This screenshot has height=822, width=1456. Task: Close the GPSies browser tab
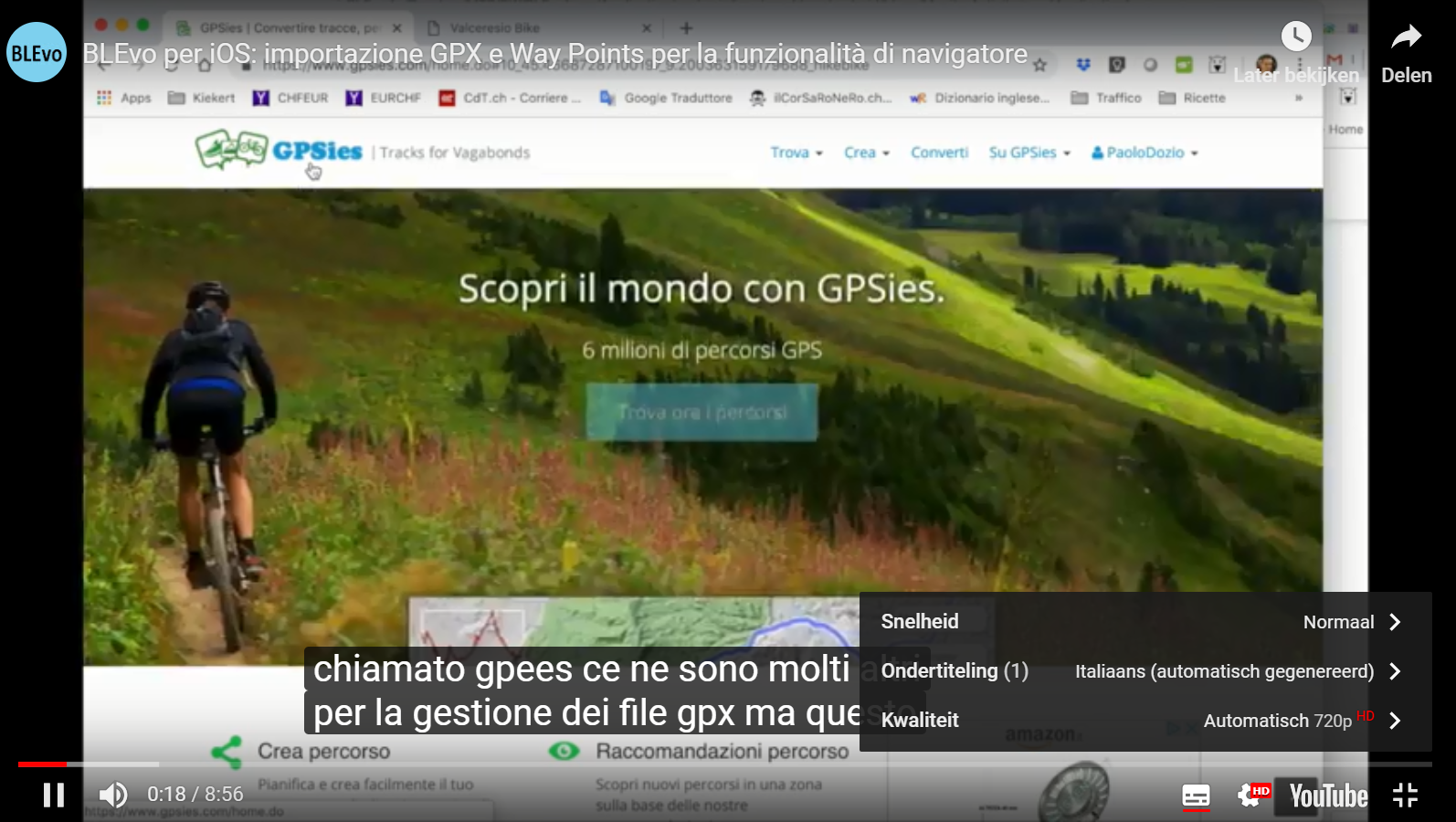tap(397, 28)
